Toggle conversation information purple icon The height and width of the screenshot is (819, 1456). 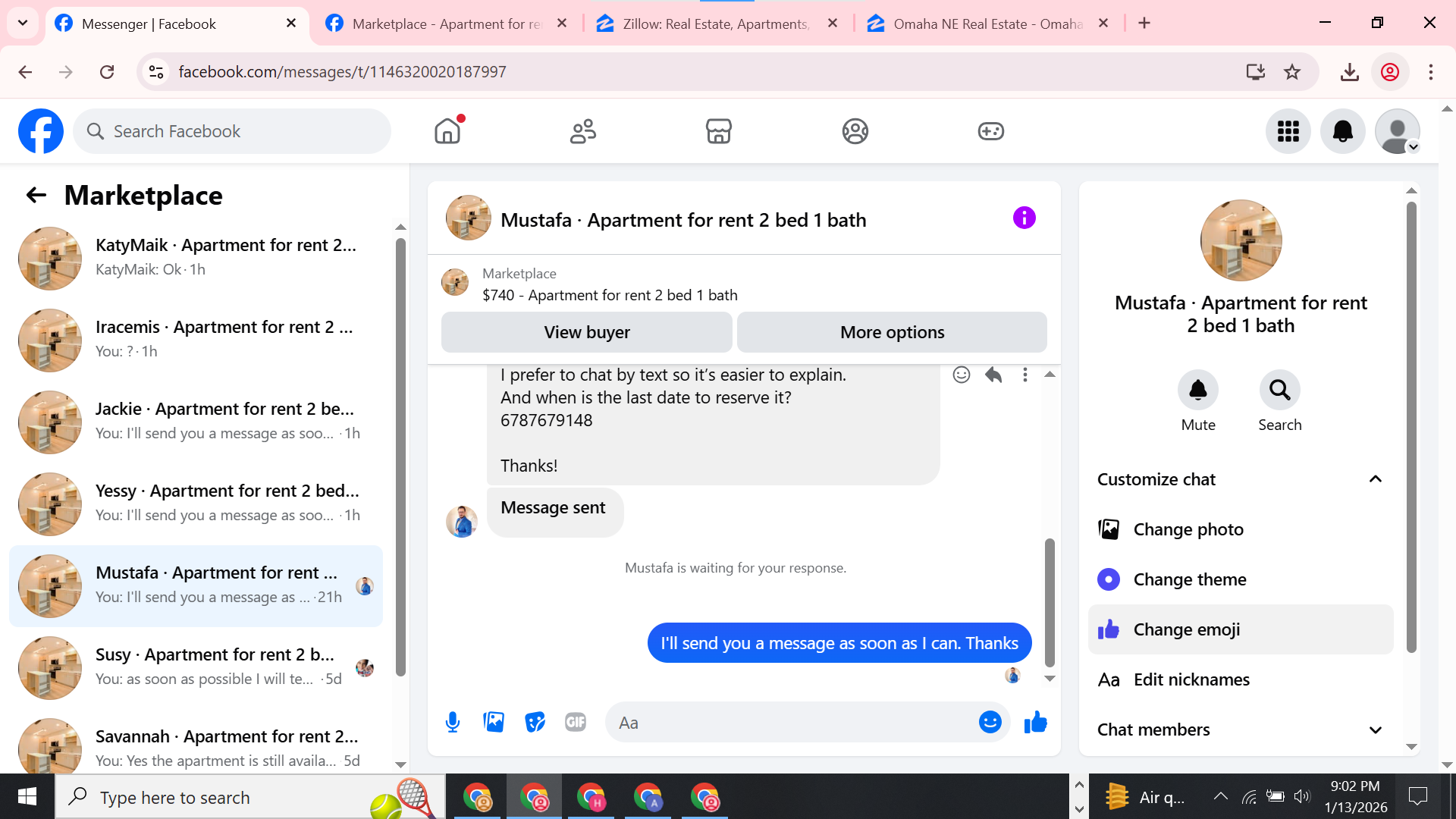point(1024,218)
